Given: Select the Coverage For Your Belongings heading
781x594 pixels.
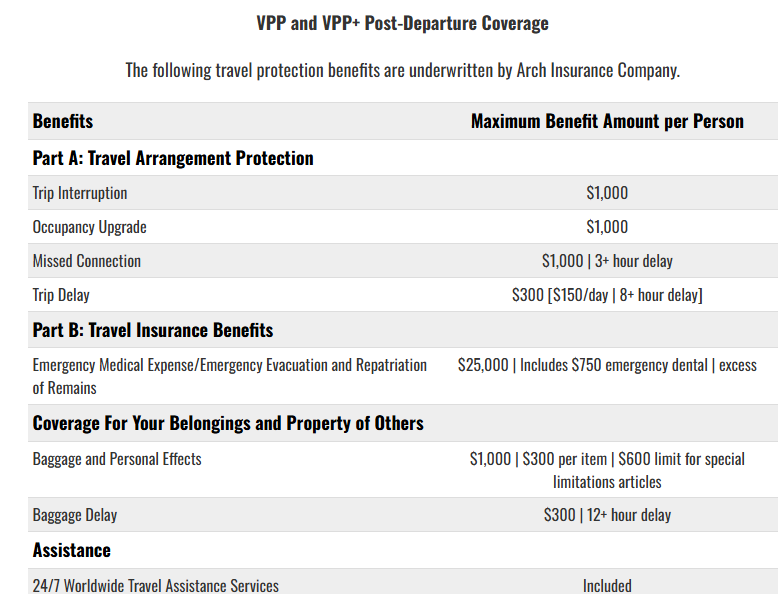Looking at the screenshot, I should point(228,423).
